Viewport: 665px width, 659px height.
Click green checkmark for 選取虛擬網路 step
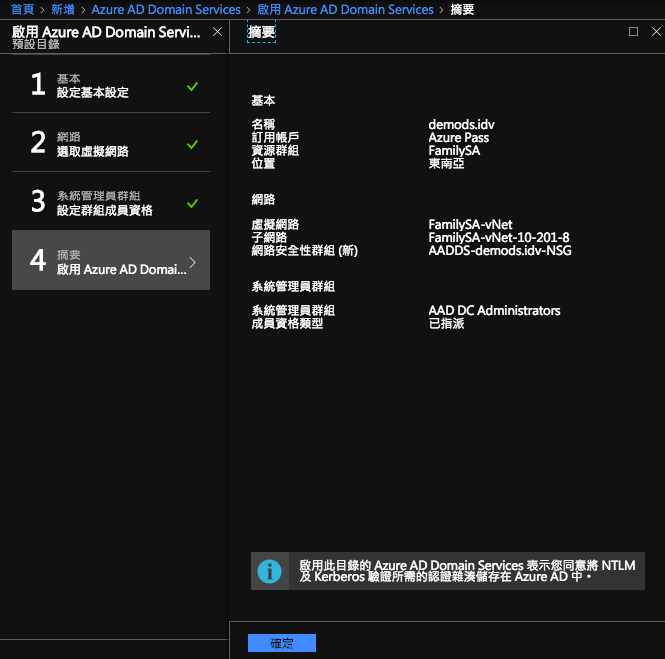pyautogui.click(x=193, y=145)
